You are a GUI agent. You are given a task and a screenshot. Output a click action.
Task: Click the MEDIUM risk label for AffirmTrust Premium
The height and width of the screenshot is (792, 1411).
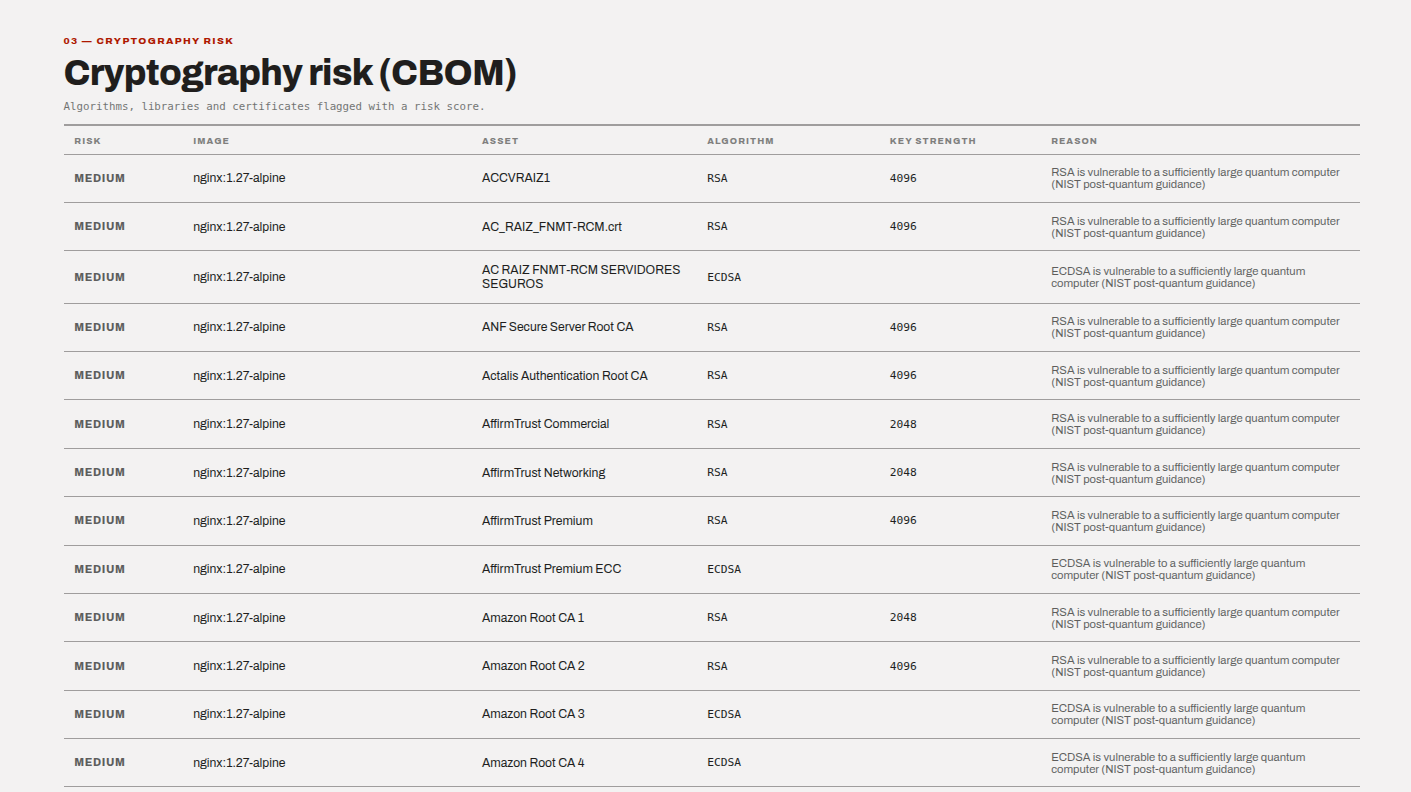pos(100,521)
